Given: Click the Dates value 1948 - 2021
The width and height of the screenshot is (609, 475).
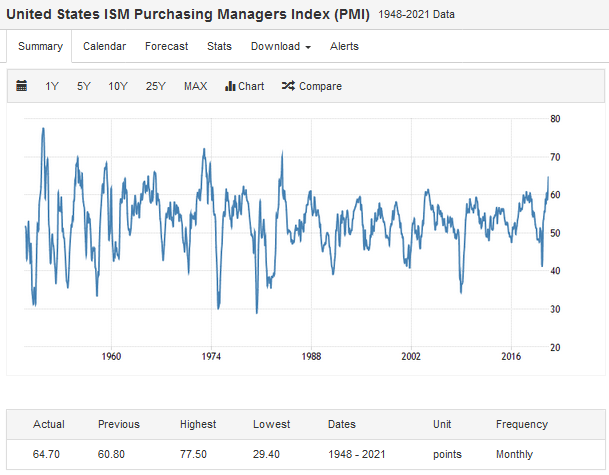Looking at the screenshot, I should 357,454.
